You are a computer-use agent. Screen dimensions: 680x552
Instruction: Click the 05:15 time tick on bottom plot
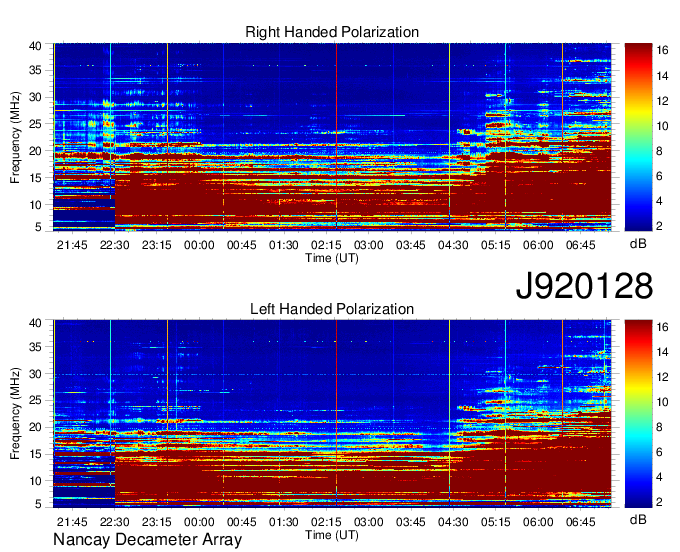tap(496, 522)
